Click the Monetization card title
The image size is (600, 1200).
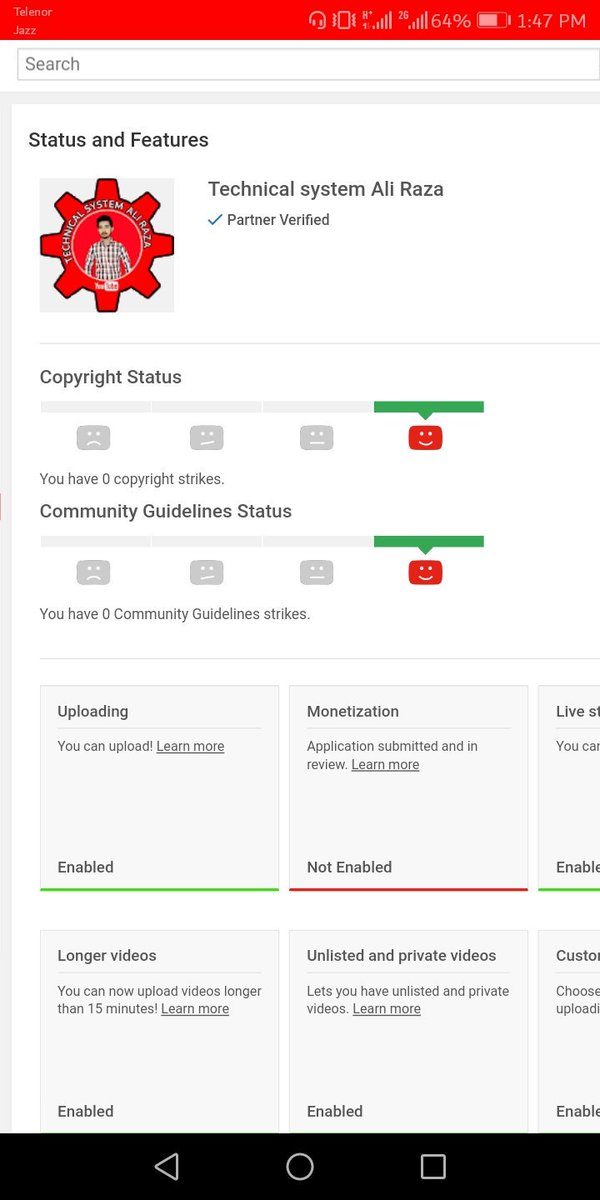click(x=353, y=712)
